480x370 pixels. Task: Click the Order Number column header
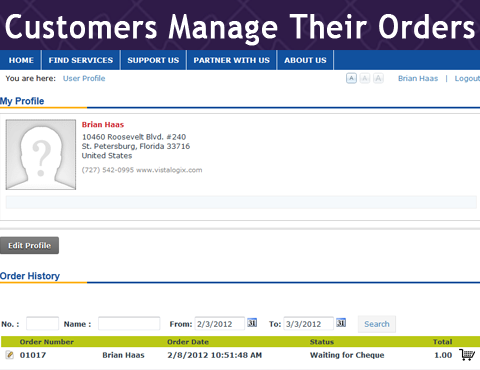47,342
